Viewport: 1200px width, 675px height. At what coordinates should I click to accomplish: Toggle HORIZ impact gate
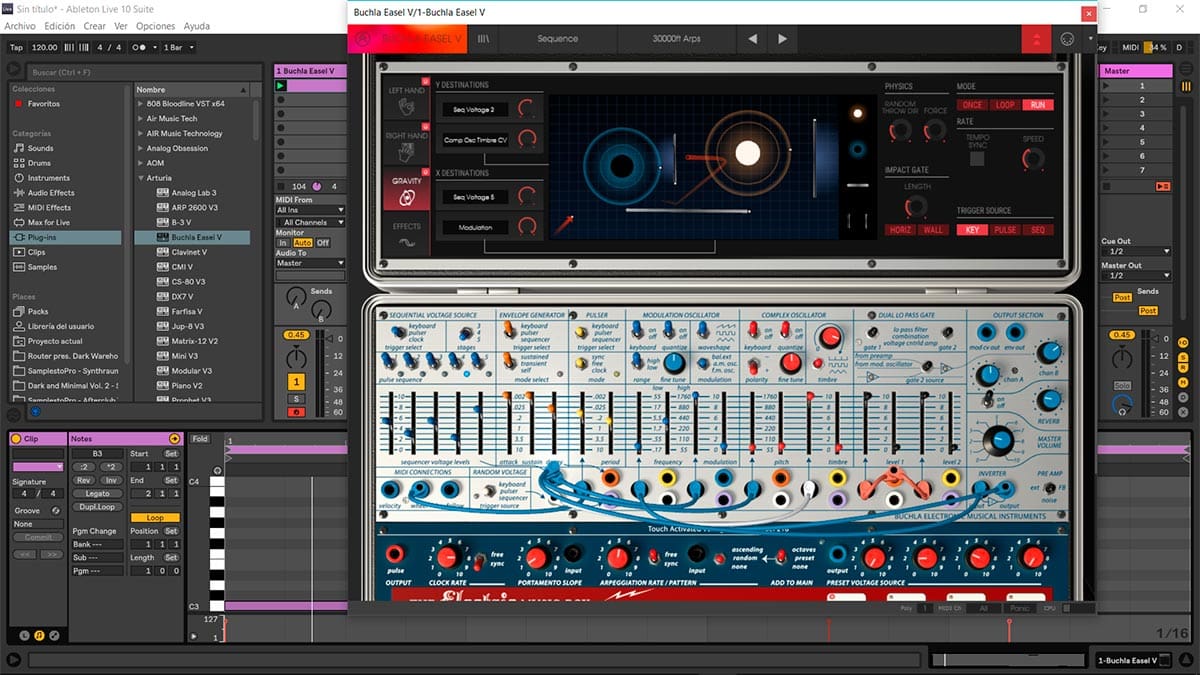pyautogui.click(x=900, y=230)
